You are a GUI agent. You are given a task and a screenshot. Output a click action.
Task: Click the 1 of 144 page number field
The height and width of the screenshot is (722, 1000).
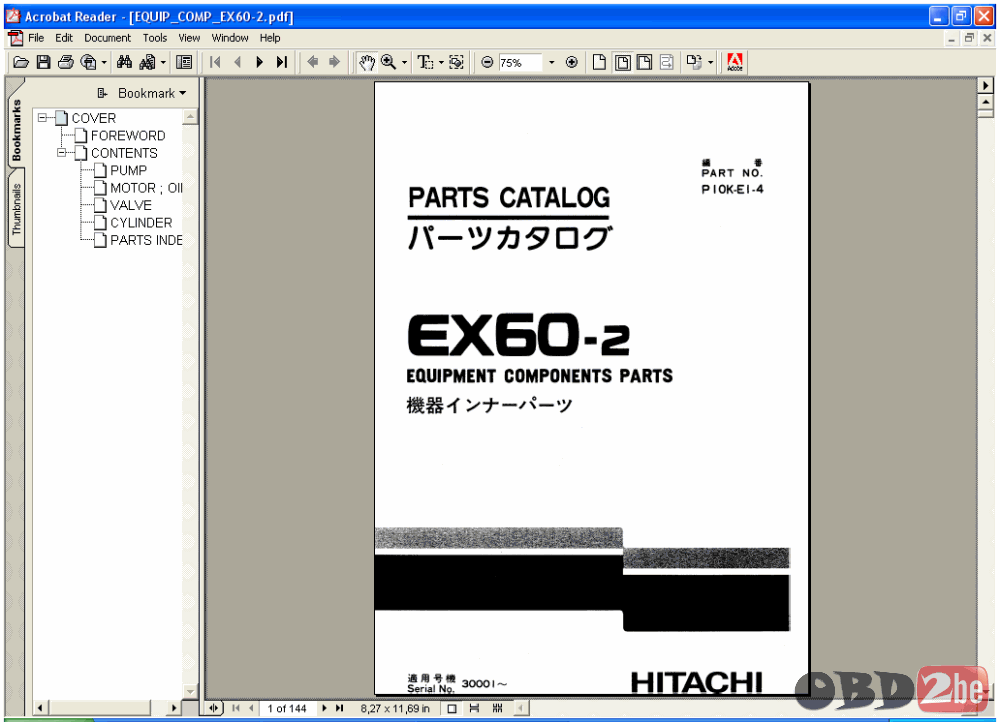(x=287, y=708)
